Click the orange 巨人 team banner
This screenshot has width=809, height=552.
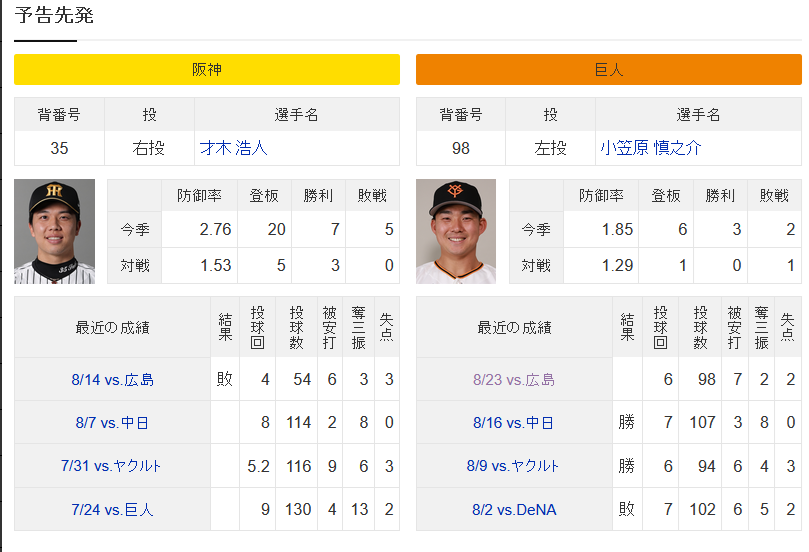point(609,69)
